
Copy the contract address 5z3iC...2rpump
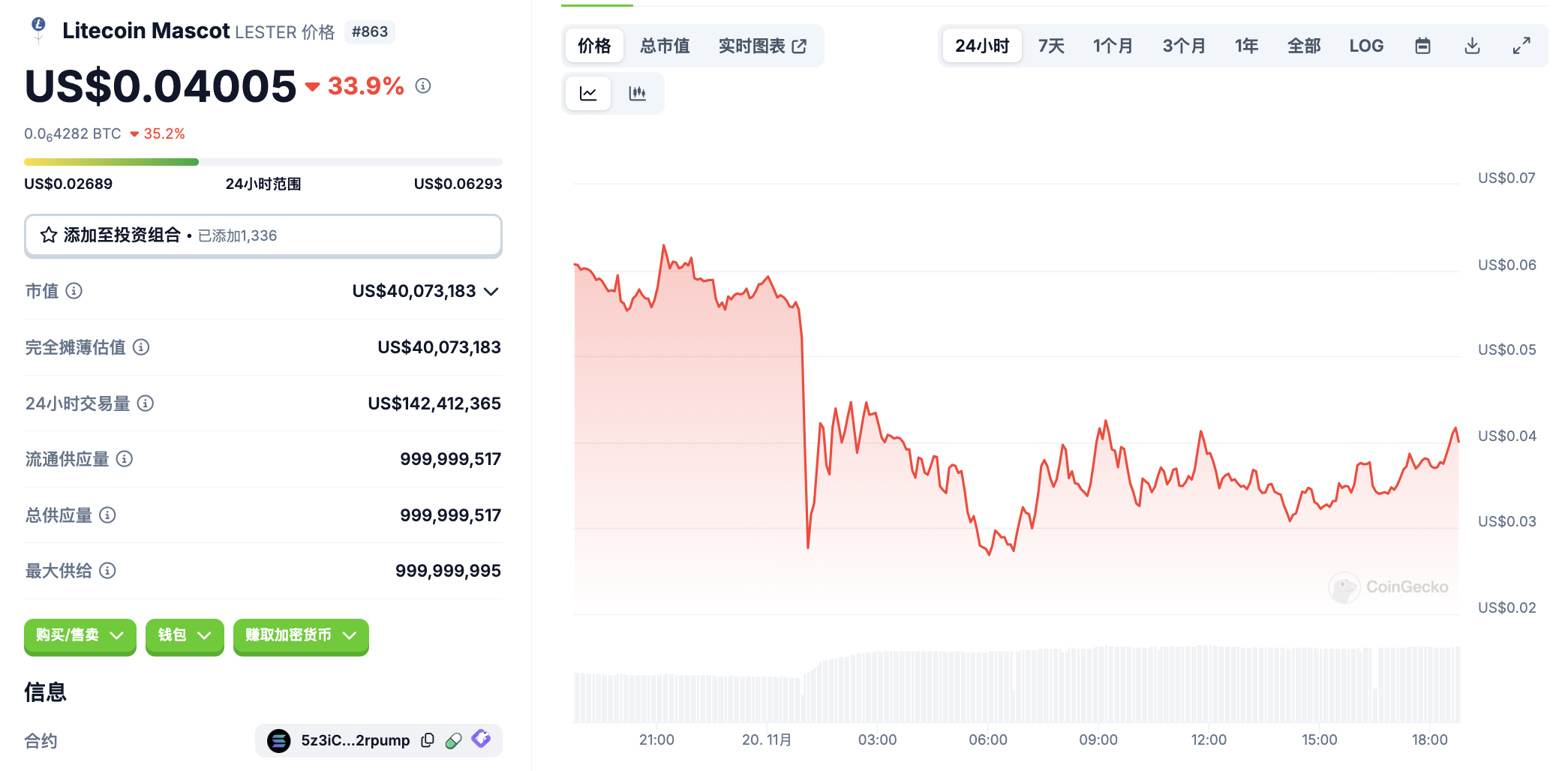(x=428, y=740)
